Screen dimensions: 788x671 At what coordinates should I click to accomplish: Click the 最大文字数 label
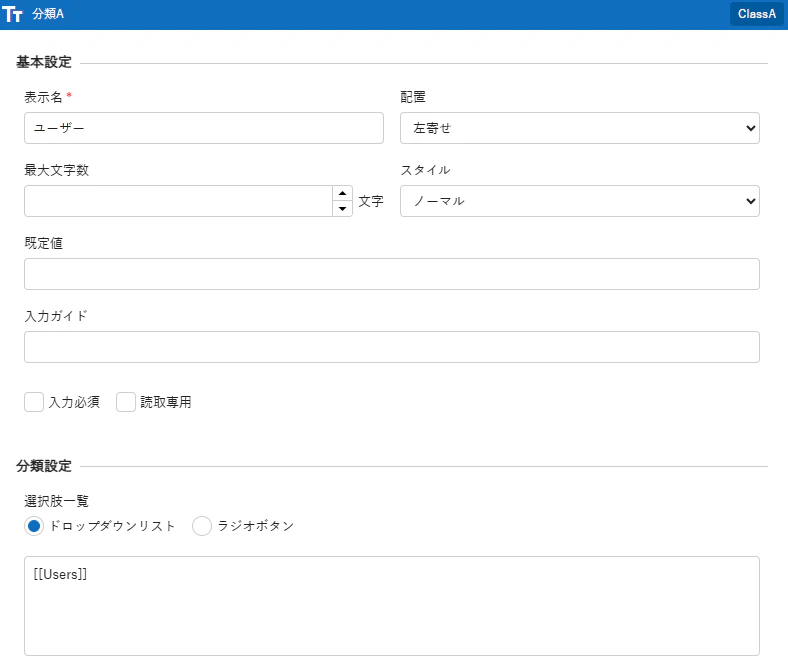click(x=57, y=170)
